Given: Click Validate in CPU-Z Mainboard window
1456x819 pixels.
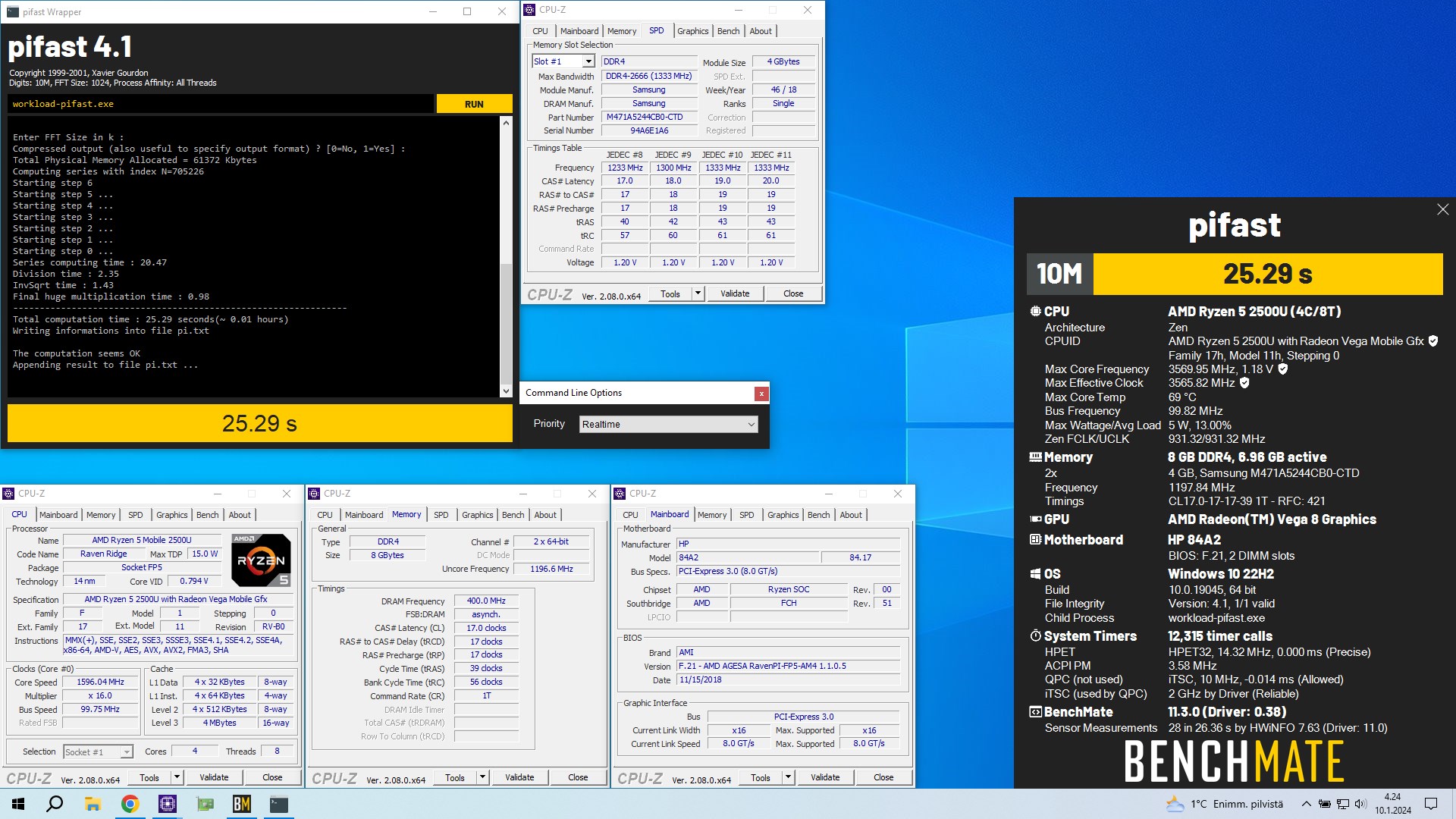Looking at the screenshot, I should 825,777.
